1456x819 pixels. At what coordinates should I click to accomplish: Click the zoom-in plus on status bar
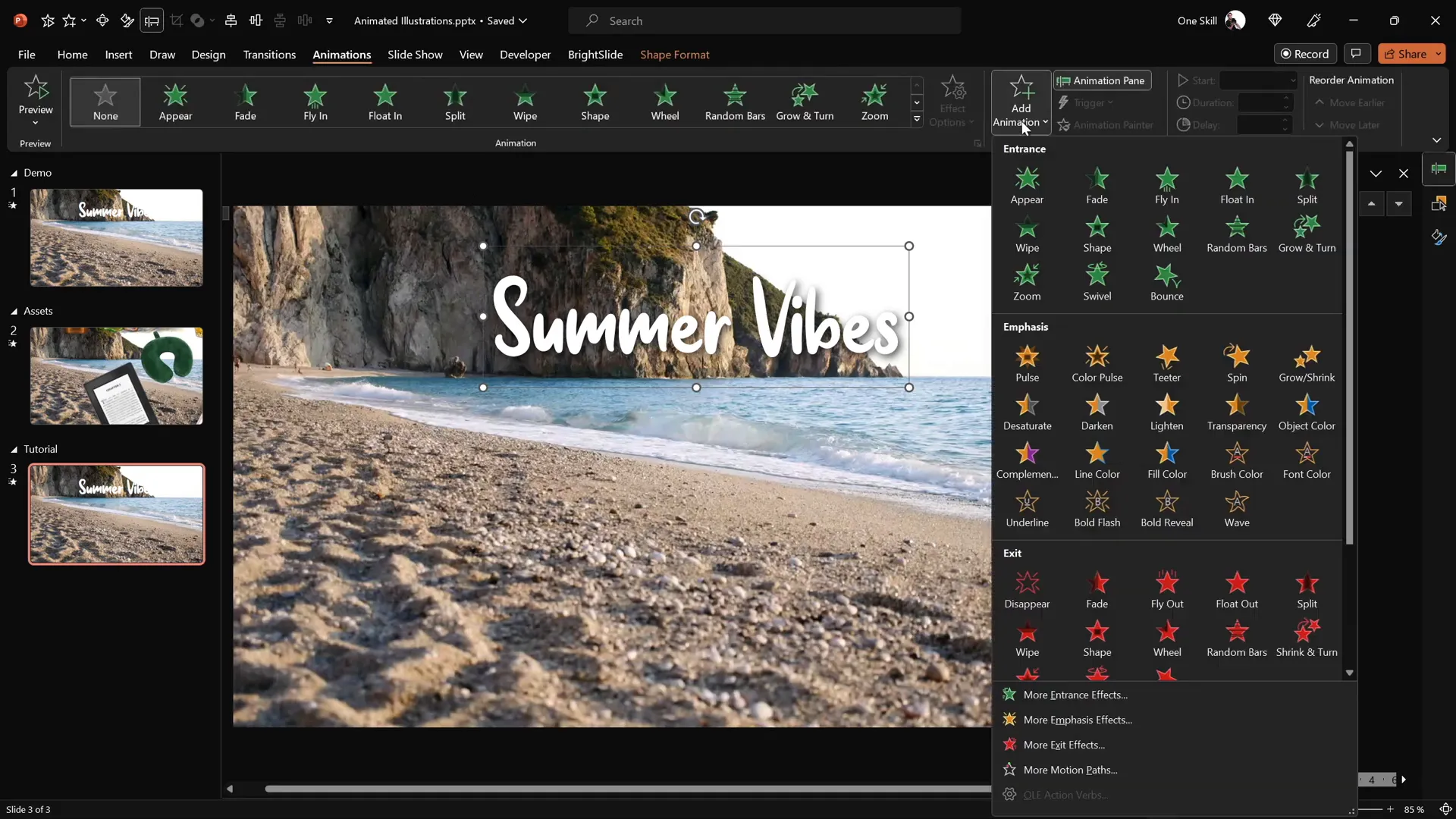click(x=1390, y=809)
